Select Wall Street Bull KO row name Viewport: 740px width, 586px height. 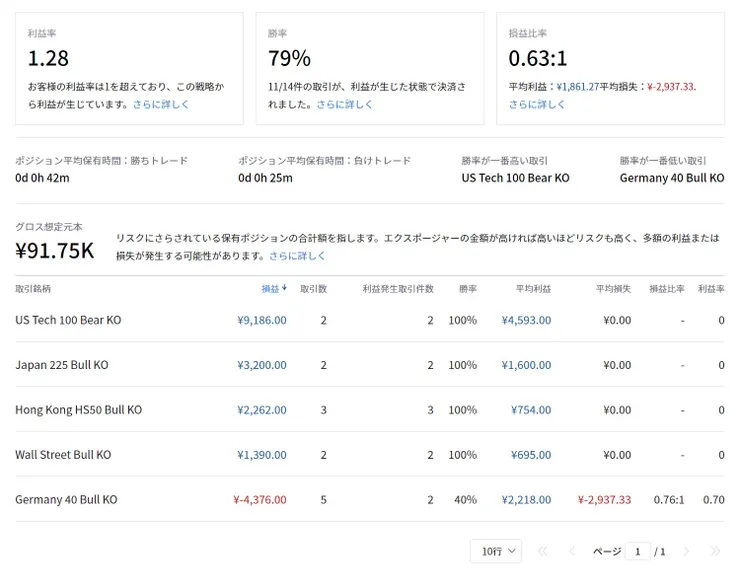(63, 455)
